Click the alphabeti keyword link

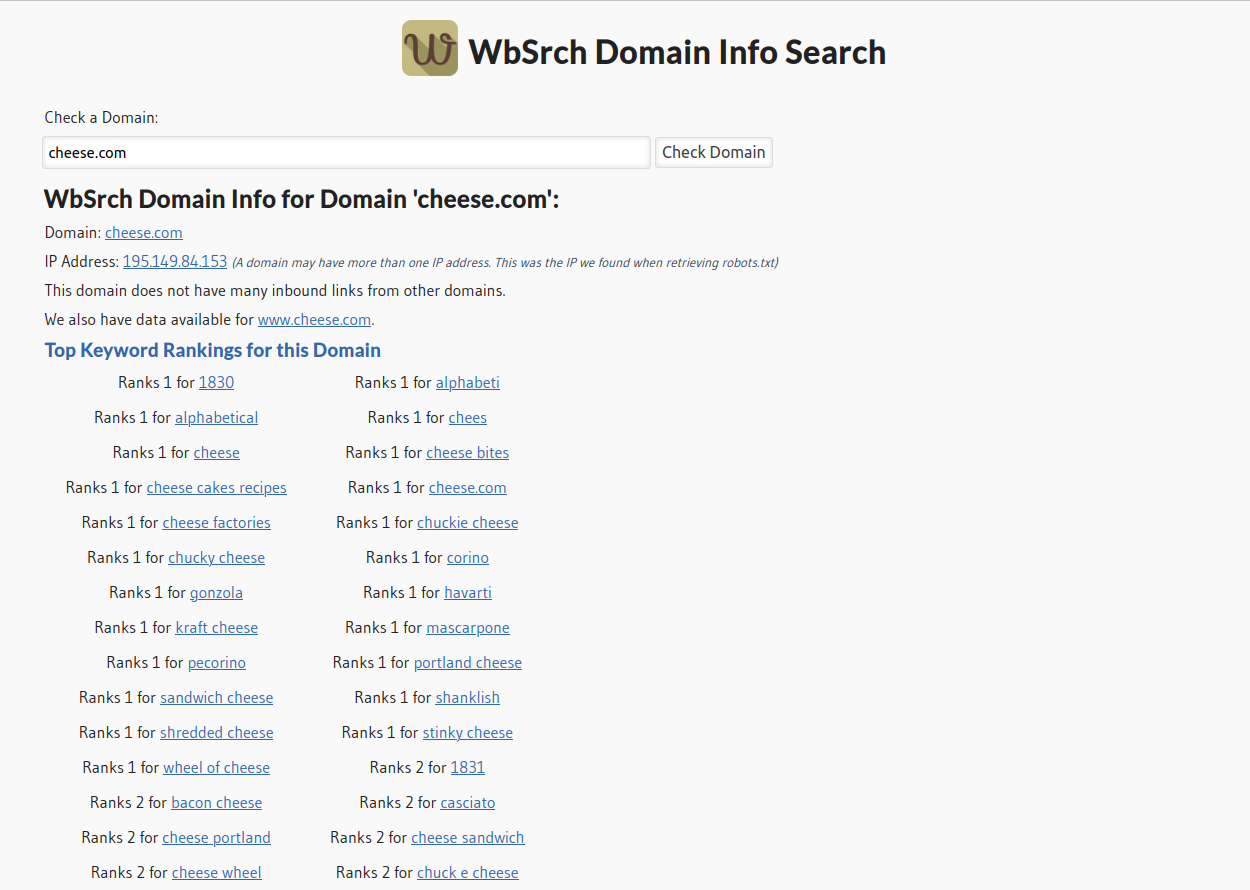[467, 382]
